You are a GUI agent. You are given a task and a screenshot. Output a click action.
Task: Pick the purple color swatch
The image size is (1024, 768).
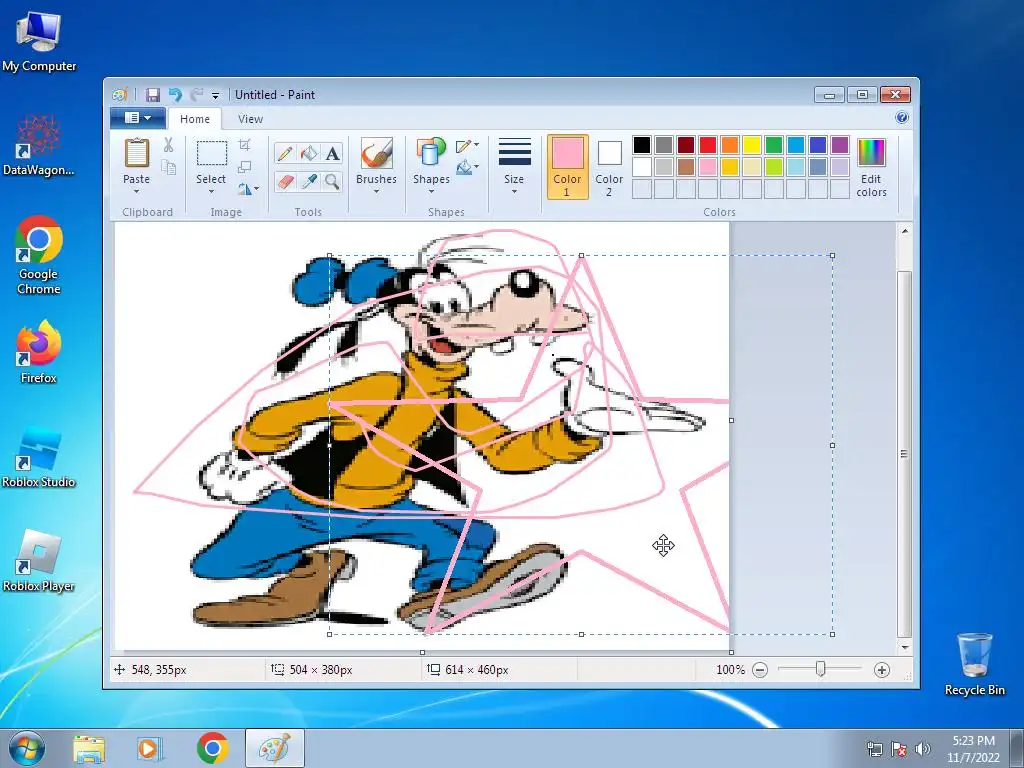840,144
